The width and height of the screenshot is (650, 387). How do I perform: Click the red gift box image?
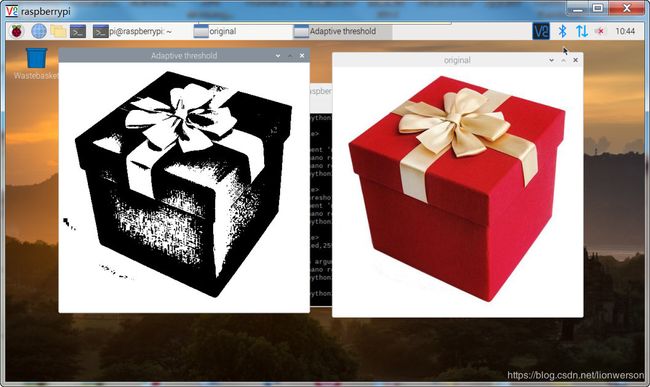coord(458,192)
